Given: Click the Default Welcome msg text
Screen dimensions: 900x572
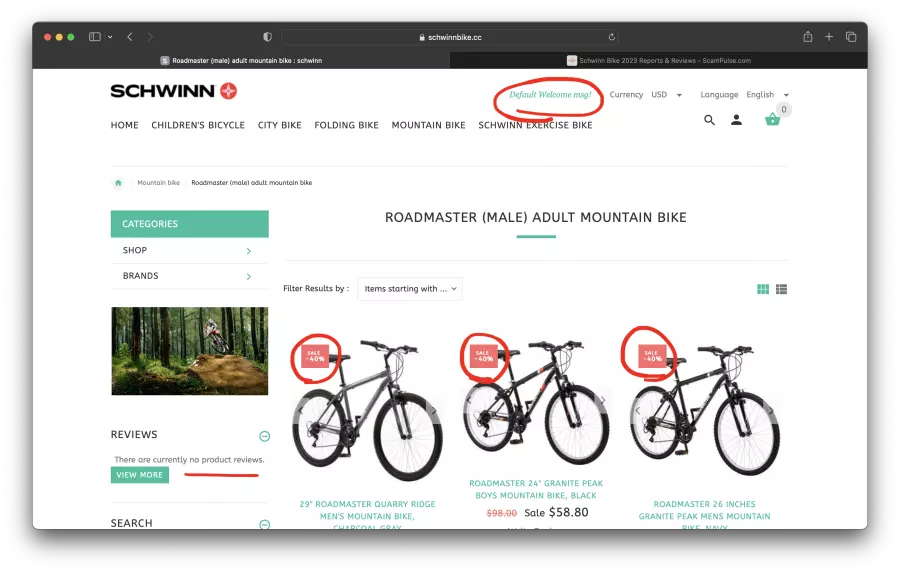Looking at the screenshot, I should pos(550,95).
